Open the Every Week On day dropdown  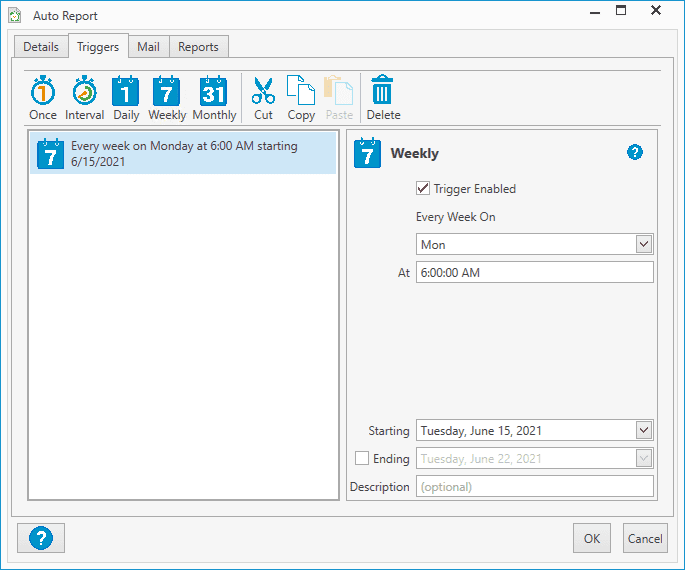[x=643, y=244]
